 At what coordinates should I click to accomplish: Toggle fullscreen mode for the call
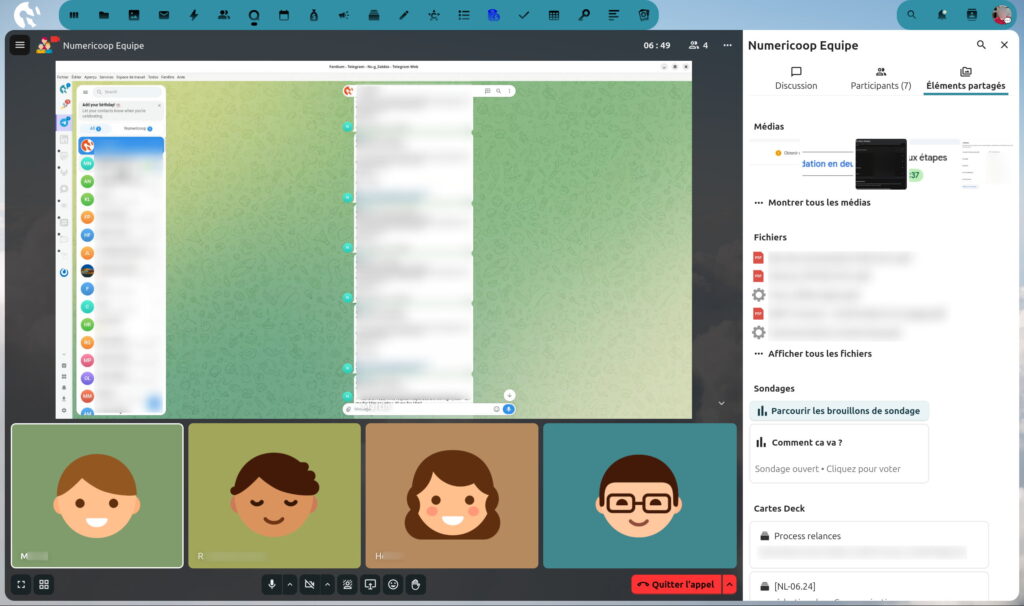[x=21, y=584]
